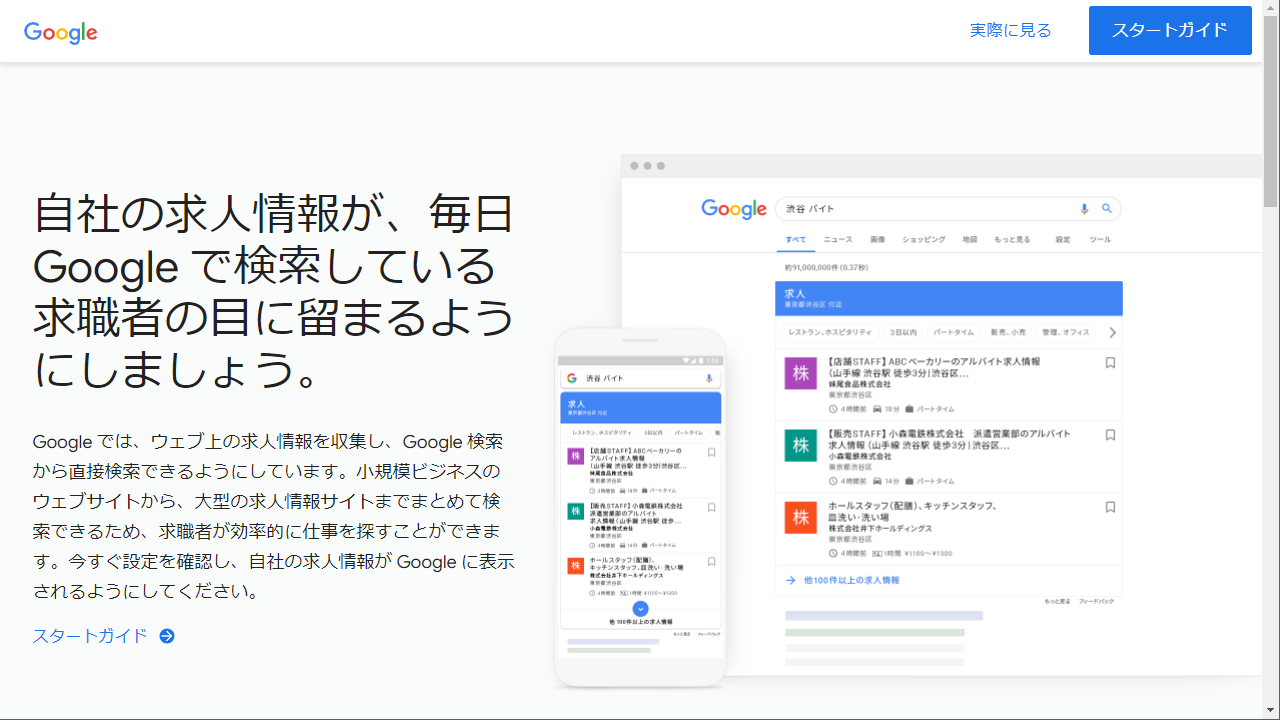Bookmark the 小森電鉄 listing in the phone mockup
Image resolution: width=1280 pixels, height=720 pixels.
coord(711,507)
